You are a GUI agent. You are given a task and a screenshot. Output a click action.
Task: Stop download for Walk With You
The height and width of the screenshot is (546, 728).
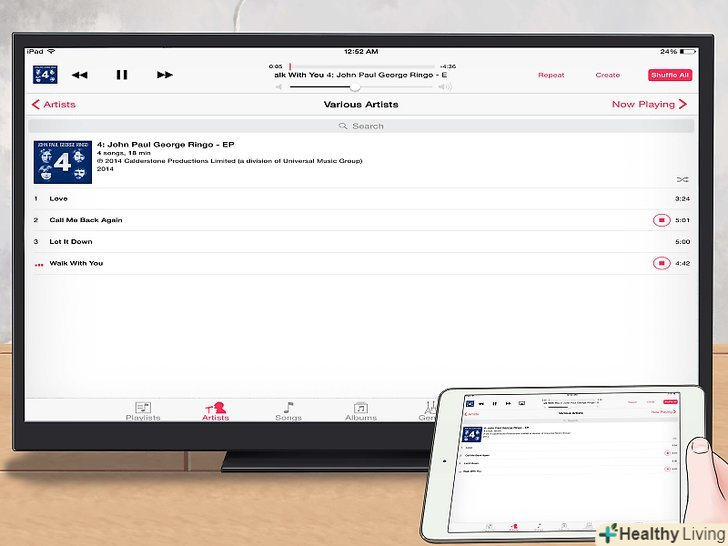662,263
